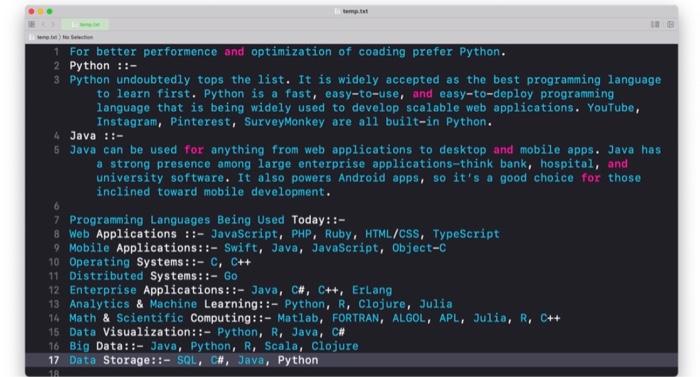Open the related items grid menu icon

coord(32,24)
